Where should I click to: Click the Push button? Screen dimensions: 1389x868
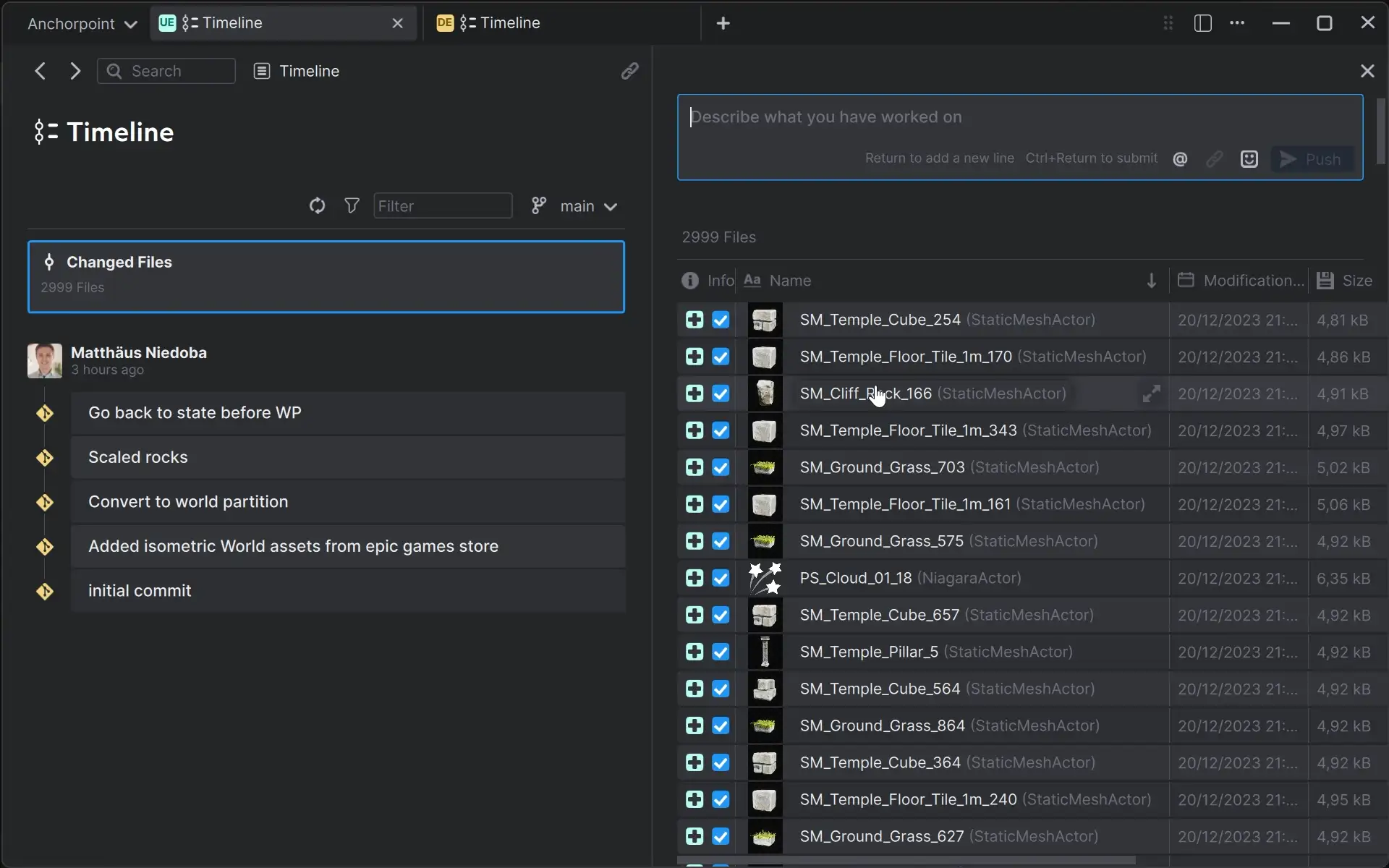(1312, 159)
